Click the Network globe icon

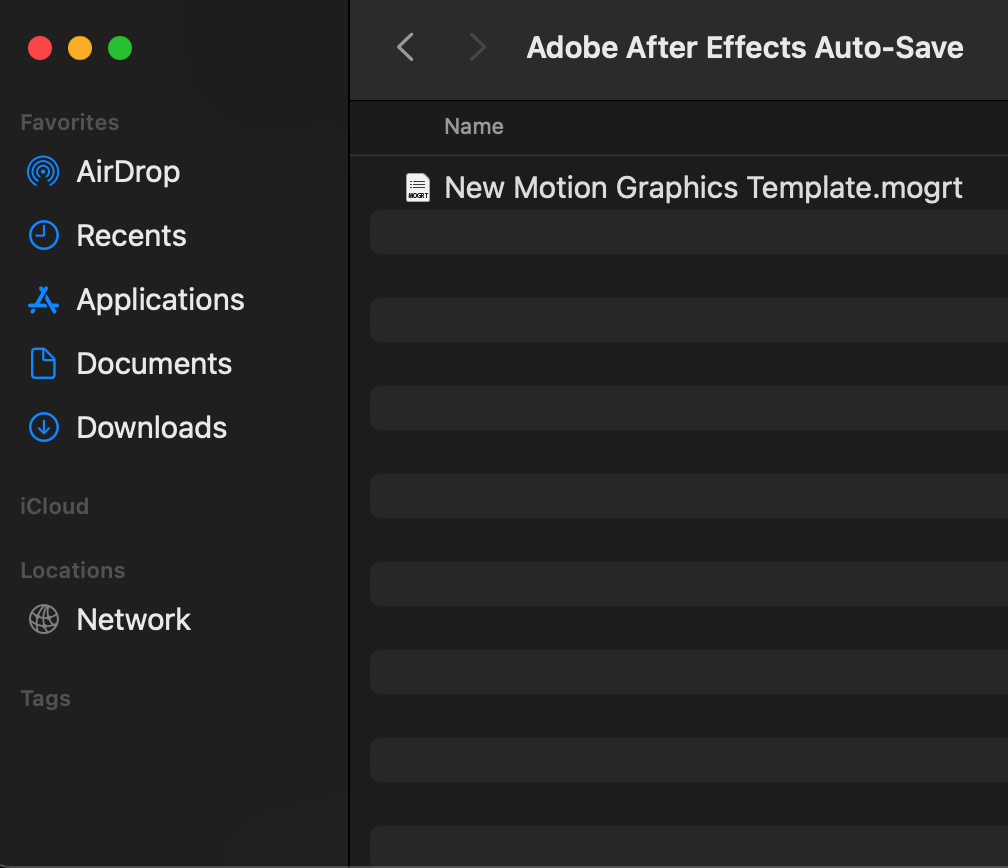(43, 620)
